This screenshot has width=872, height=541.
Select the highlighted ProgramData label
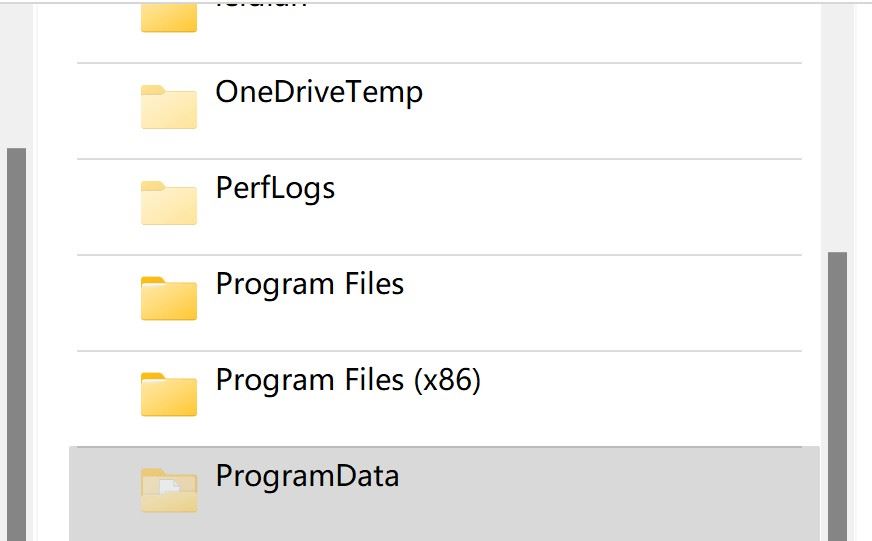tap(307, 476)
